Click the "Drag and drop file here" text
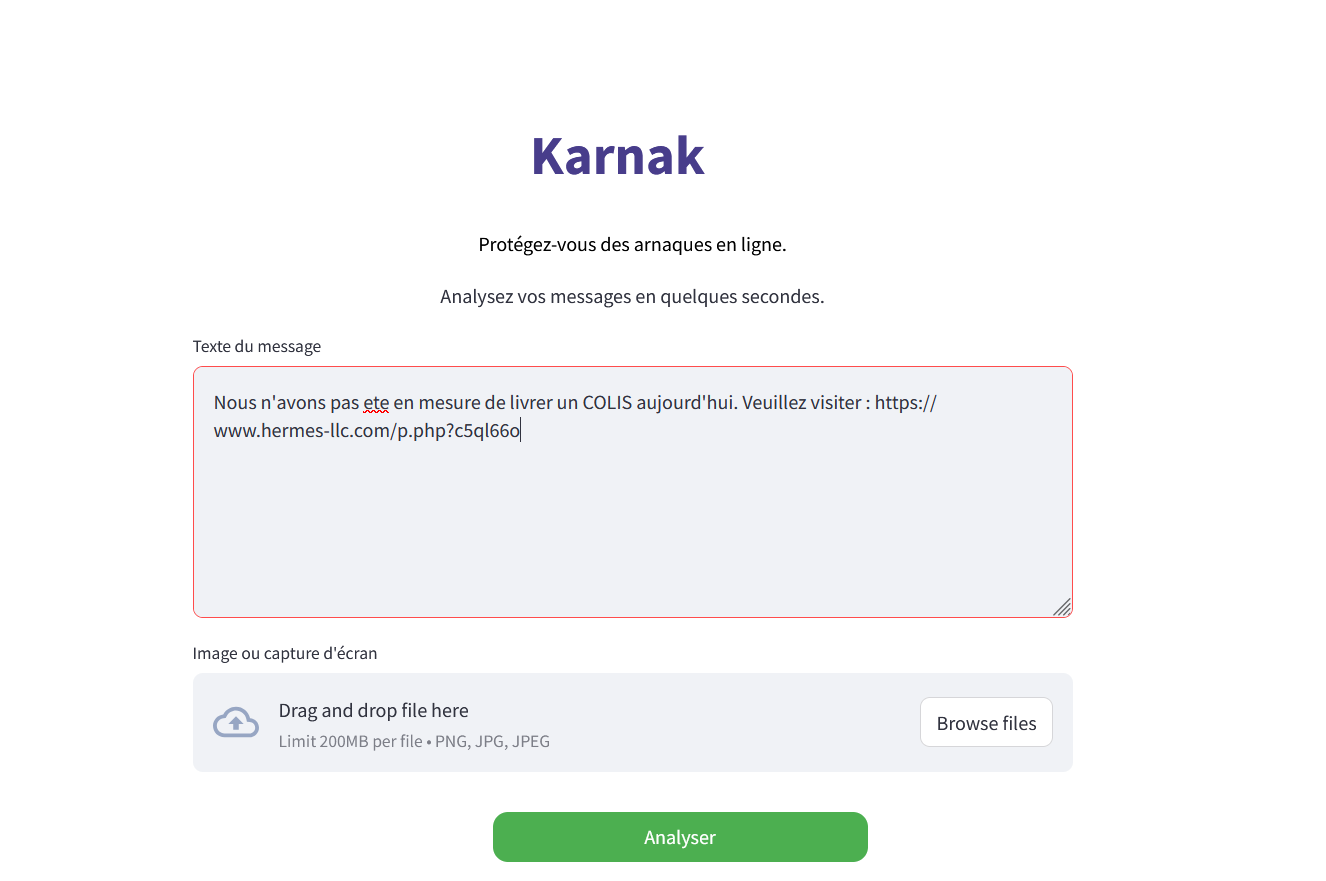The width and height of the screenshot is (1326, 881). pos(373,710)
